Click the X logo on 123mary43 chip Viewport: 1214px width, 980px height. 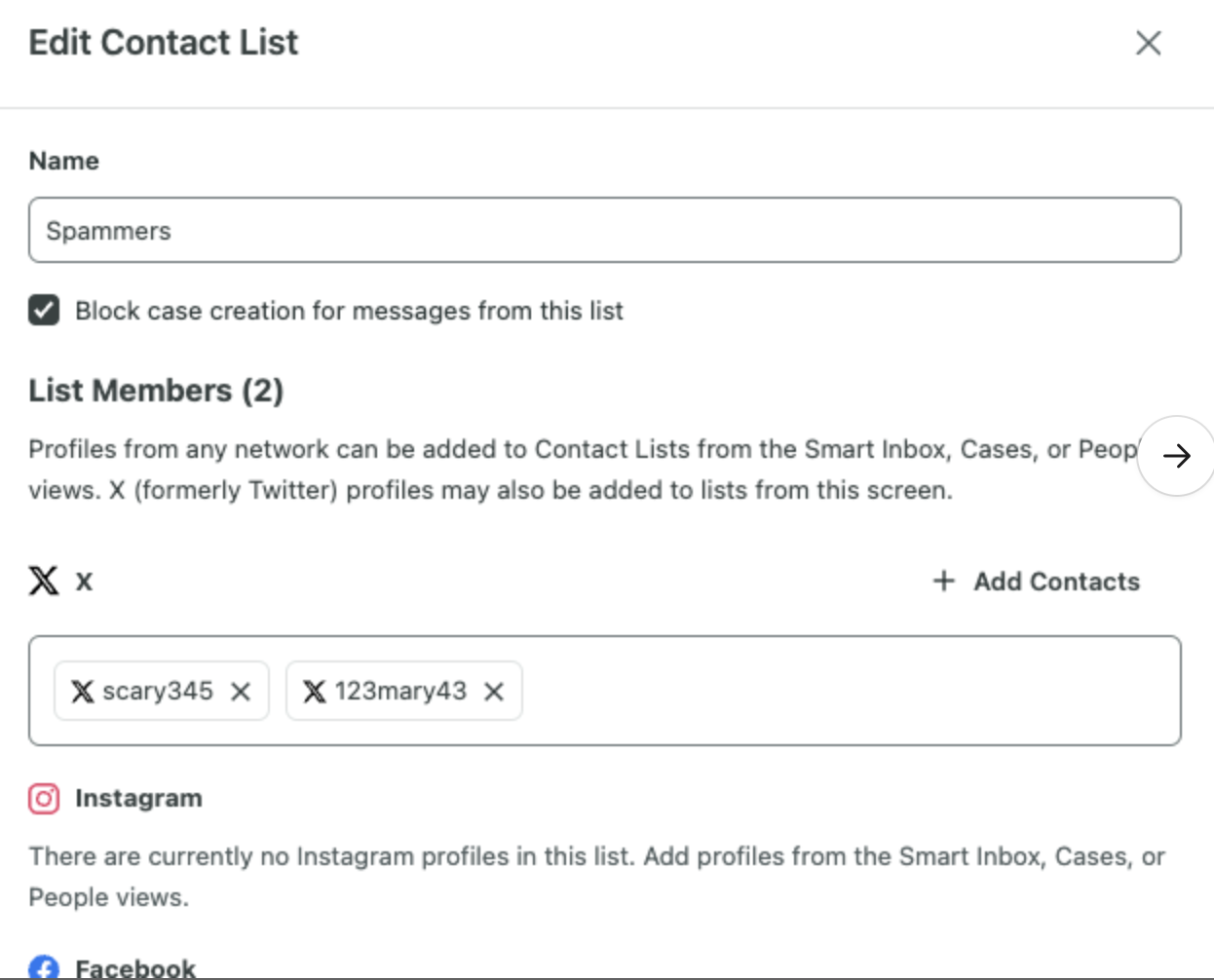pyautogui.click(x=314, y=692)
